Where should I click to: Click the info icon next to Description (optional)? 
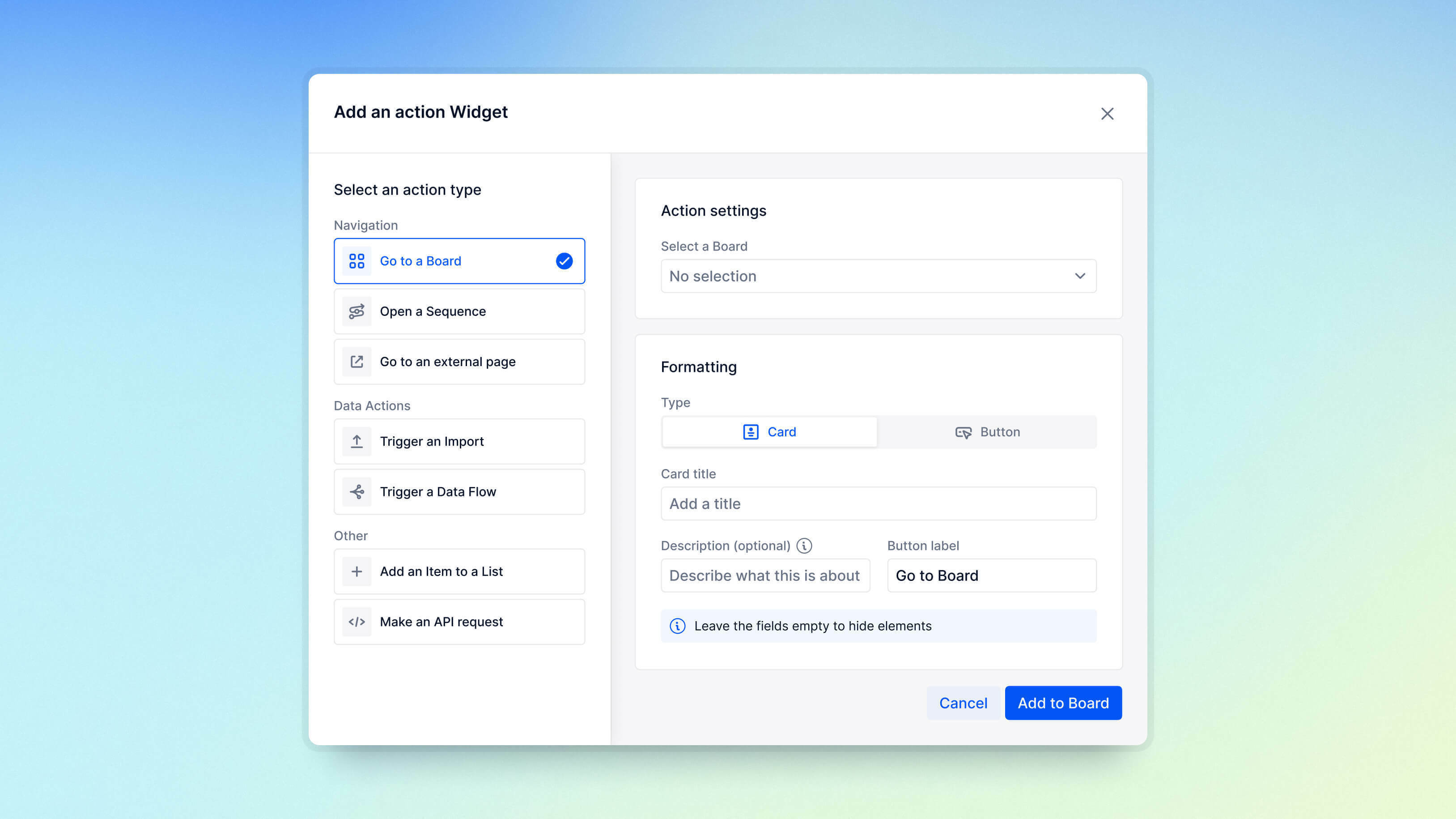tap(804, 545)
